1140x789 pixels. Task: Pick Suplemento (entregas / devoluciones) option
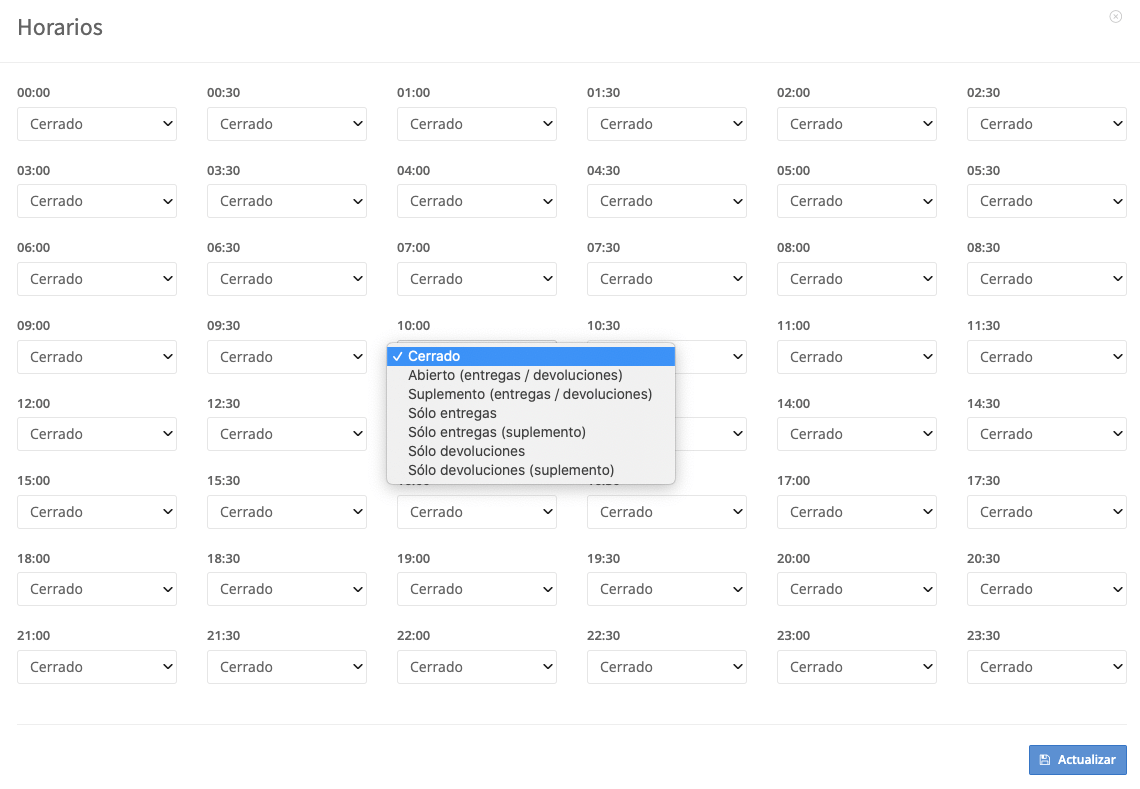tap(531, 394)
